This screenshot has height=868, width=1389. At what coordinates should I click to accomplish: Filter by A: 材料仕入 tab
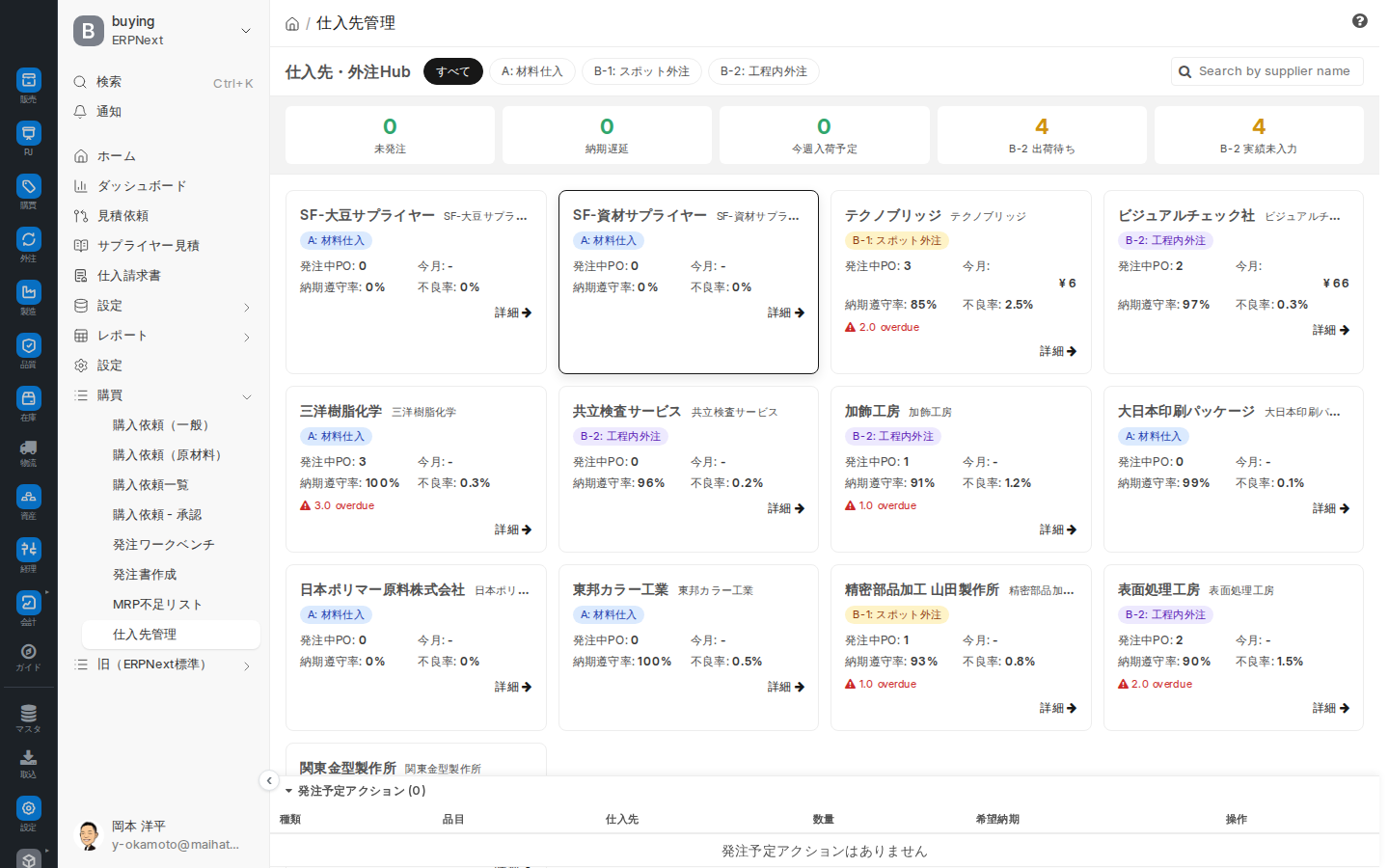coord(532,71)
